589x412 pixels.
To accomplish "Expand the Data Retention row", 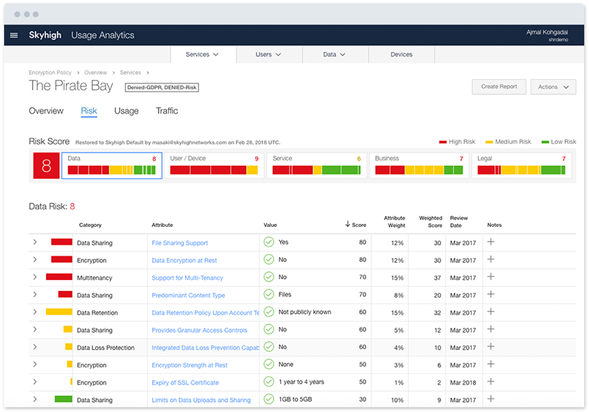I will coord(35,312).
